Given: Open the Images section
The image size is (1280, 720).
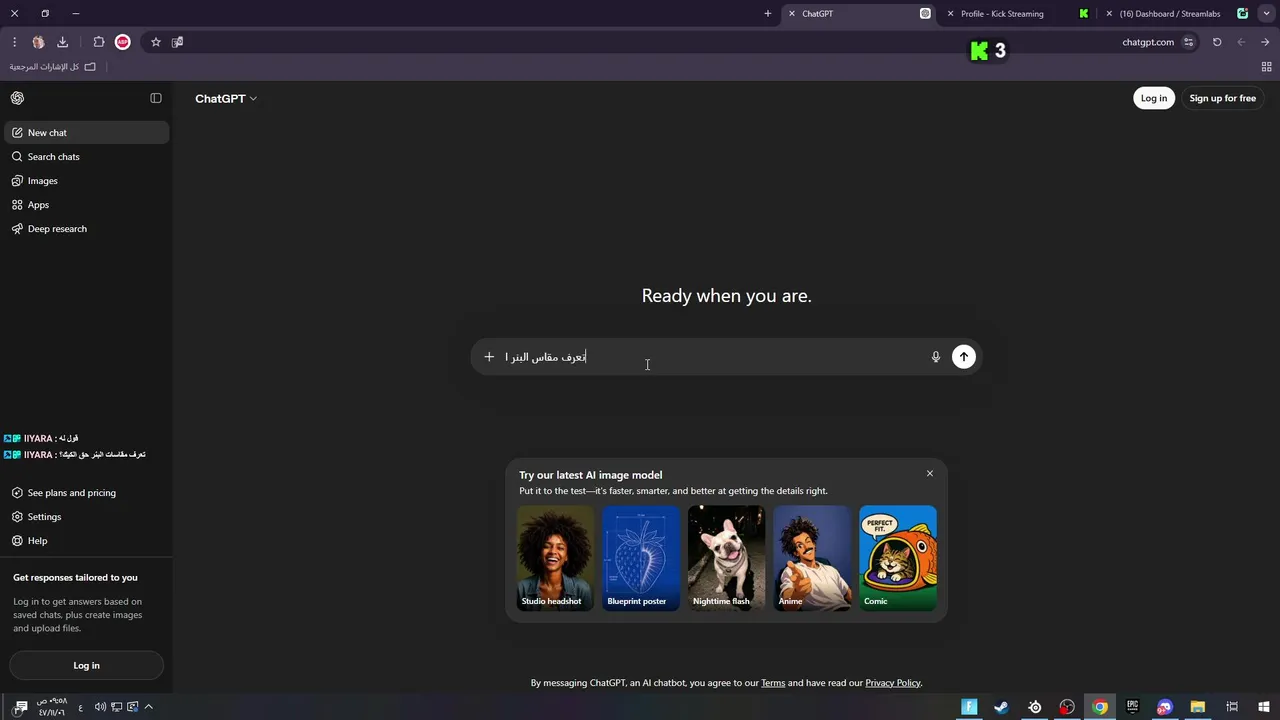Looking at the screenshot, I should [x=87, y=180].
